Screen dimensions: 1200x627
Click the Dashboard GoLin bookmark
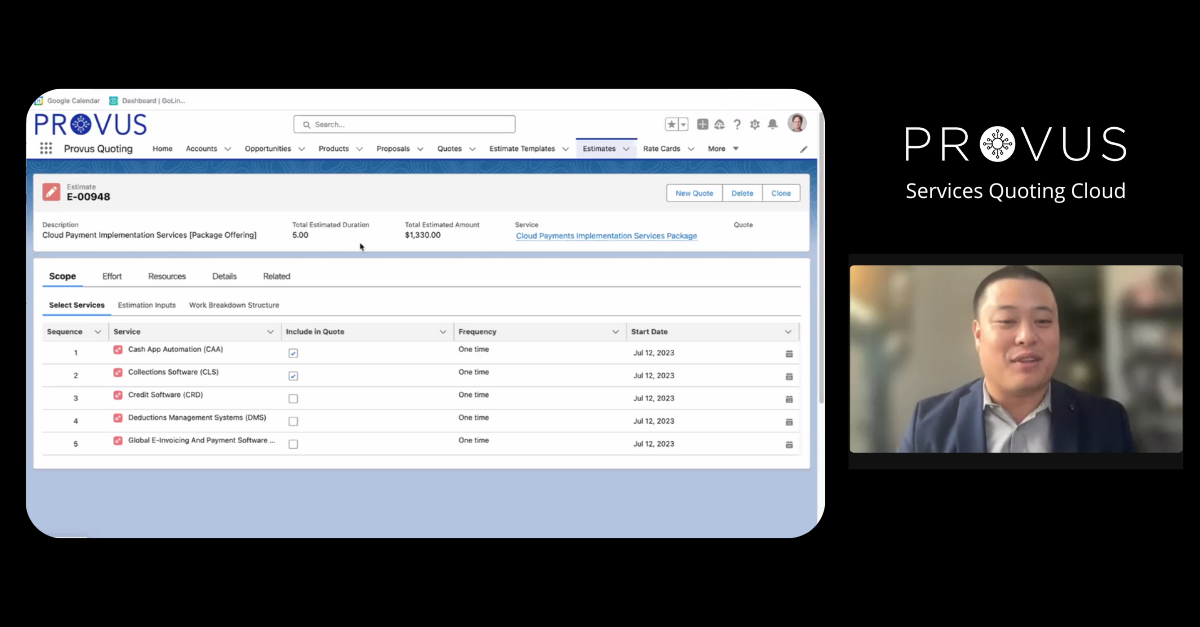[147, 101]
